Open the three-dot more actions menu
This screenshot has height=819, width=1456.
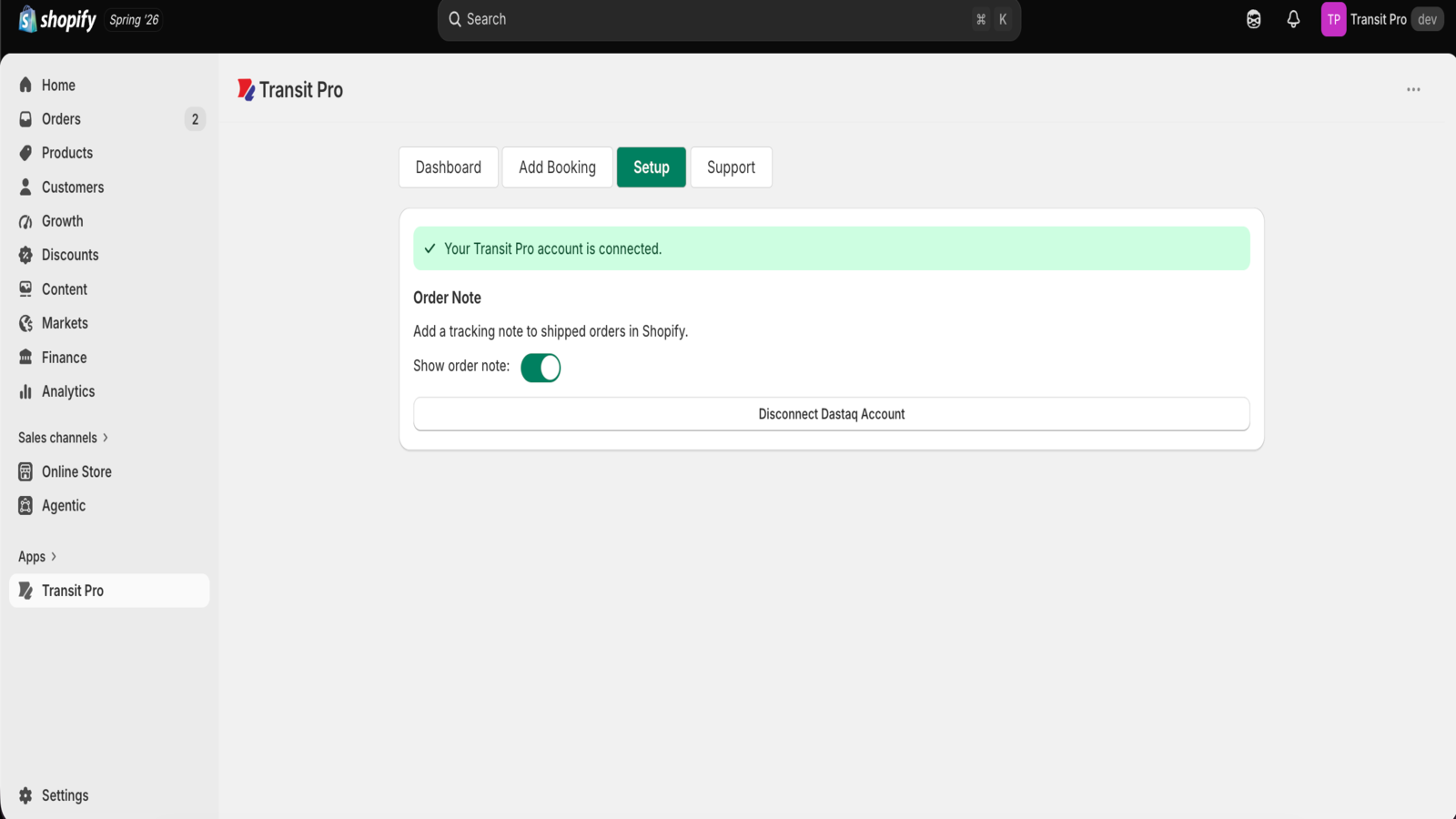pos(1413,89)
